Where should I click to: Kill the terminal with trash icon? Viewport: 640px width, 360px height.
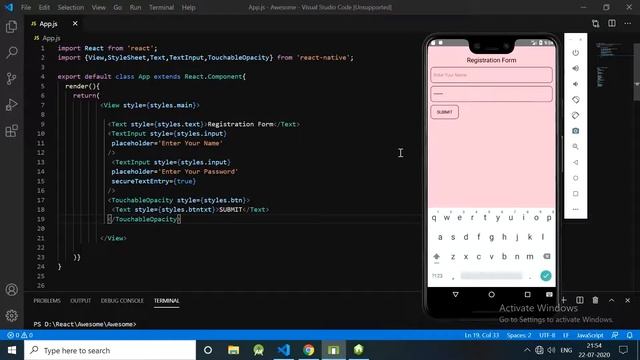pos(596,300)
